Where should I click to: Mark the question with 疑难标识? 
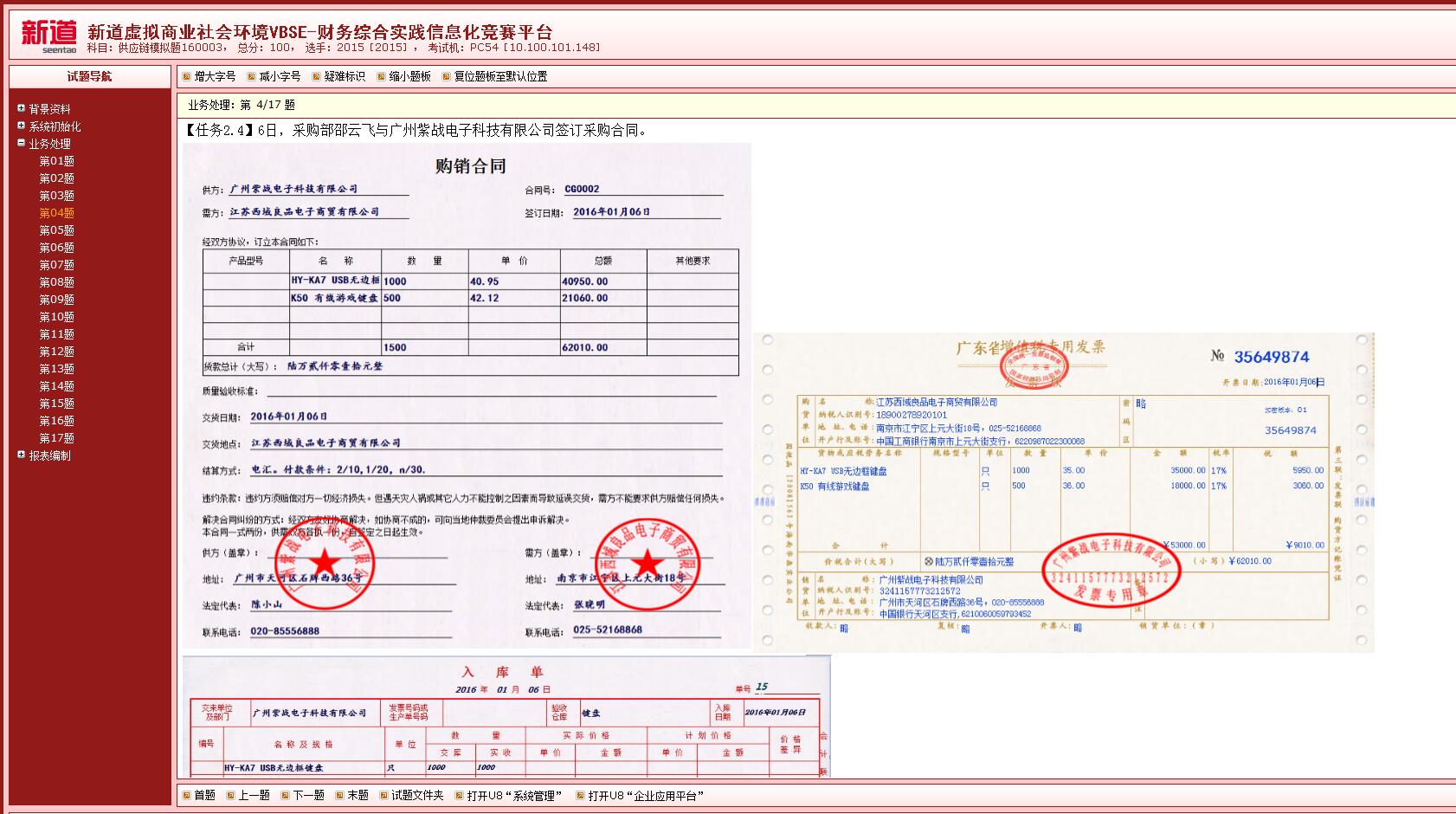tap(338, 76)
